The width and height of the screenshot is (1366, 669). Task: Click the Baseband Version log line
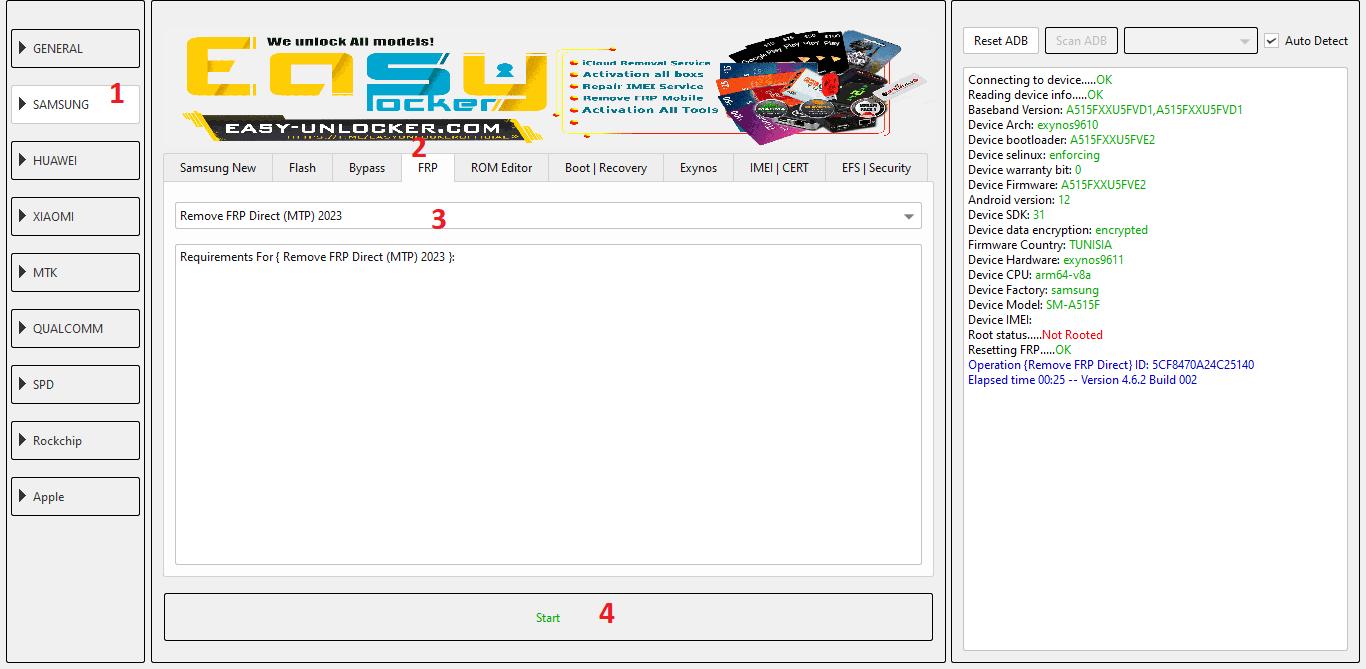(x=1105, y=110)
